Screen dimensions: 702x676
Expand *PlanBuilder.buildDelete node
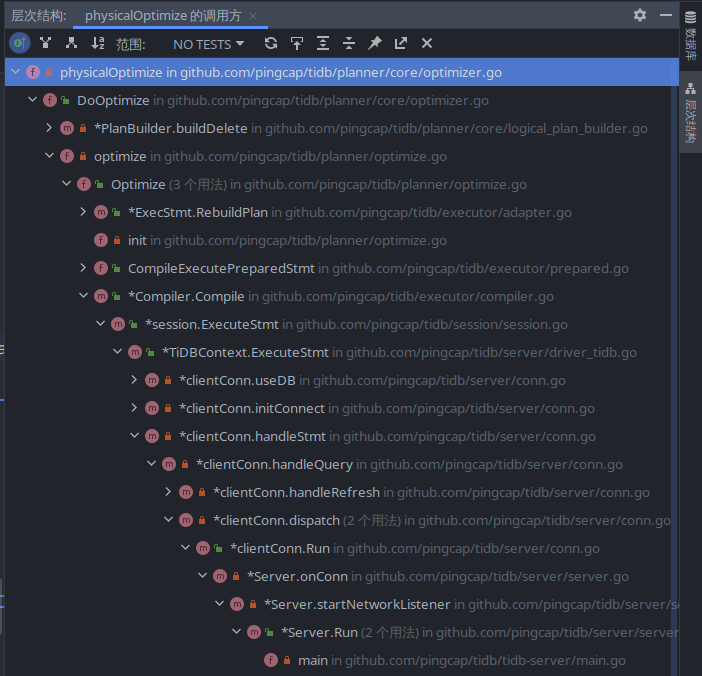49,128
